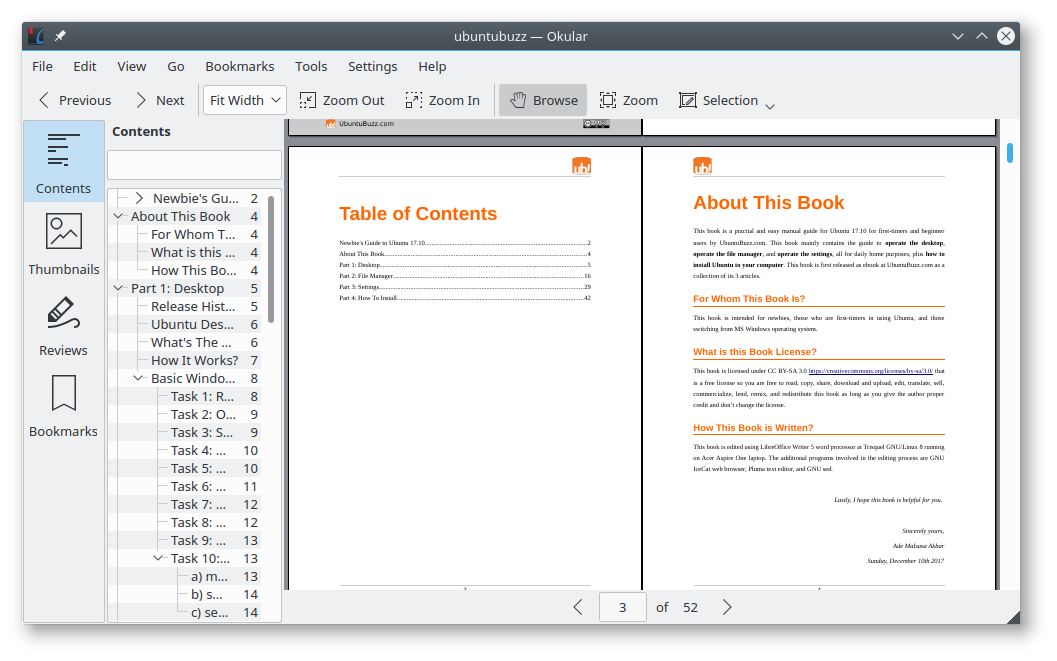Screen dimensions: 1057x661
Task: Open the Go menu
Action: [x=176, y=67]
